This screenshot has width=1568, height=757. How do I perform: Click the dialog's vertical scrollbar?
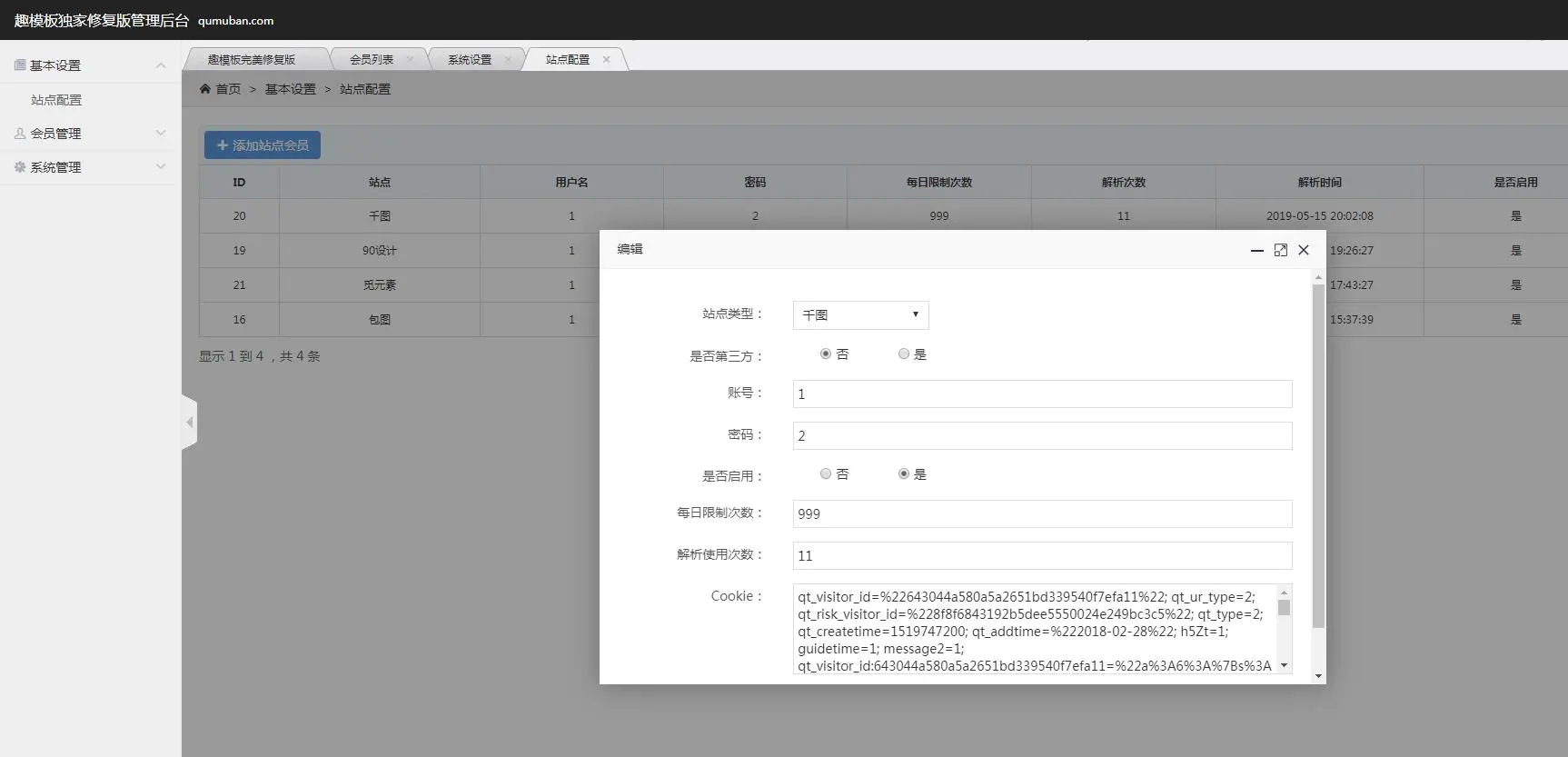point(1318,454)
